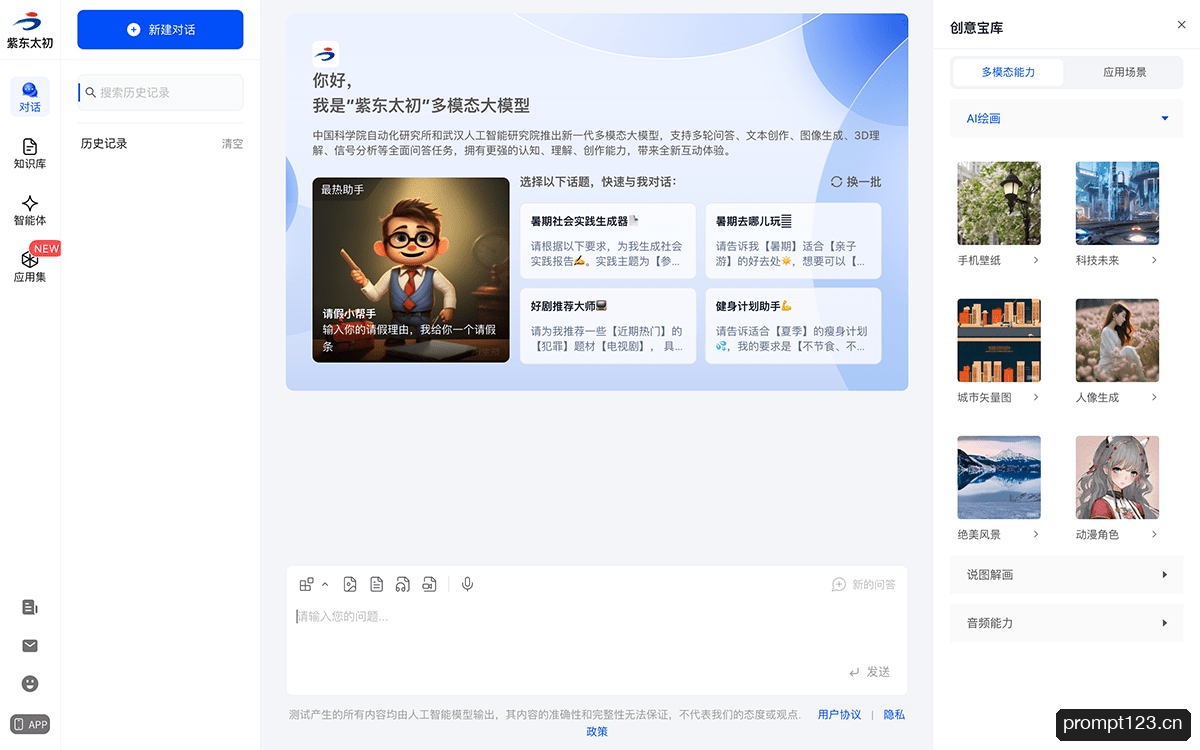Click the document upload icon in input toolbar

(x=376, y=584)
